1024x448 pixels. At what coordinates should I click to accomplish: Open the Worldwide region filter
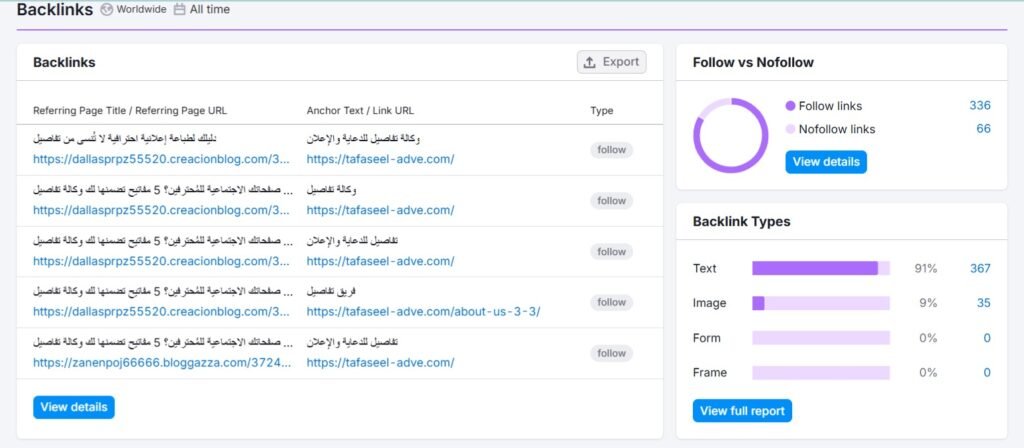coord(140,10)
